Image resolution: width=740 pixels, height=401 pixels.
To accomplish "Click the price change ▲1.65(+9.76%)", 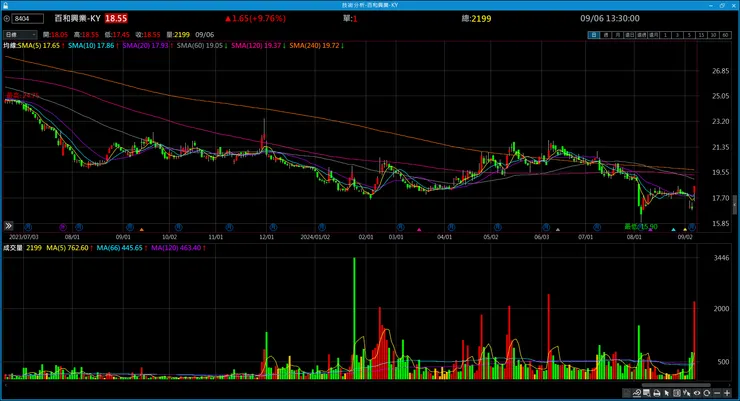I will pos(255,18).
